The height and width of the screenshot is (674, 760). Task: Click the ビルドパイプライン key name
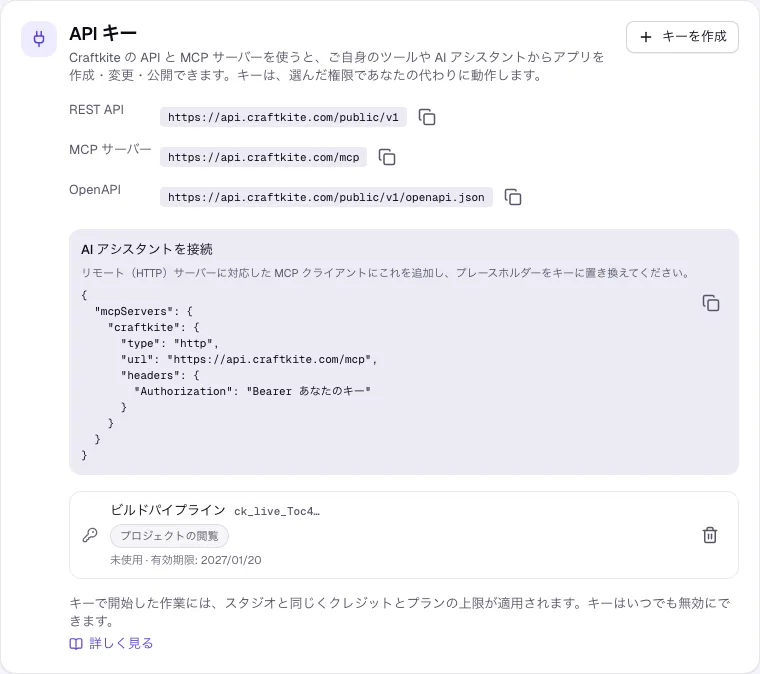point(168,510)
